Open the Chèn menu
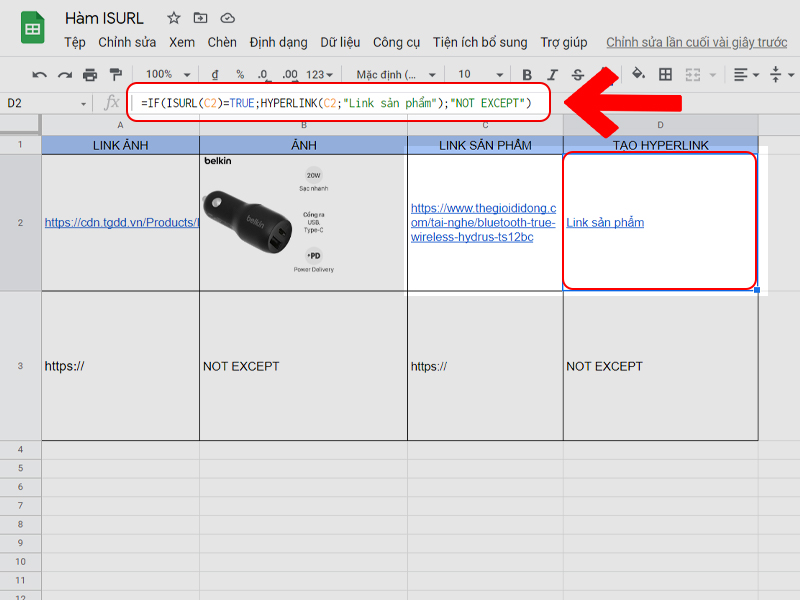Viewport: 800px width, 600px height. pos(221,43)
